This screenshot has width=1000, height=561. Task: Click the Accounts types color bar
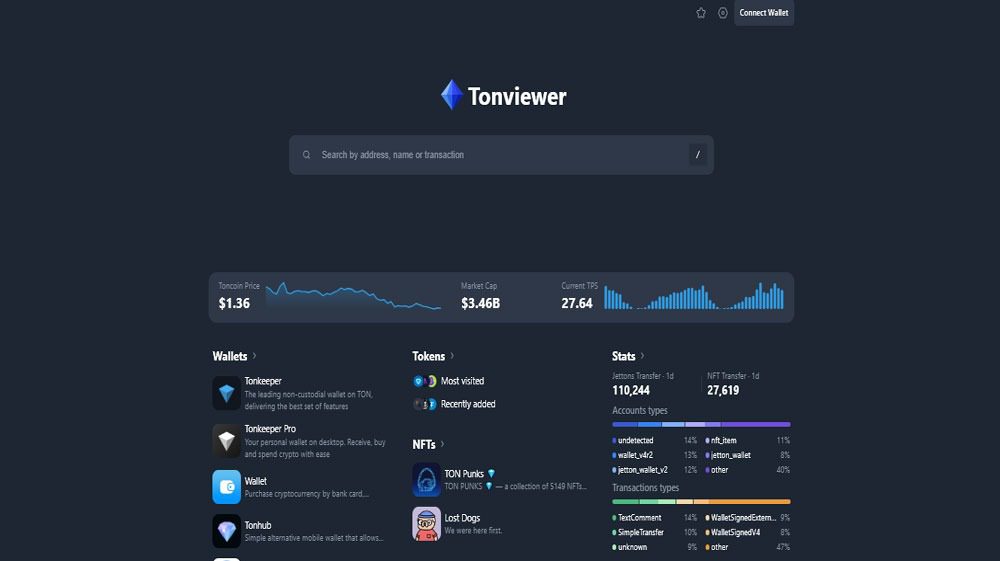702,424
